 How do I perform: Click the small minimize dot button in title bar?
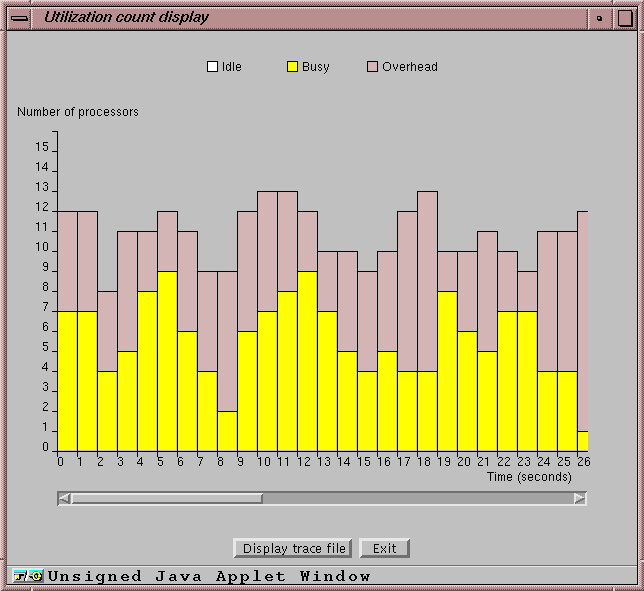599,18
